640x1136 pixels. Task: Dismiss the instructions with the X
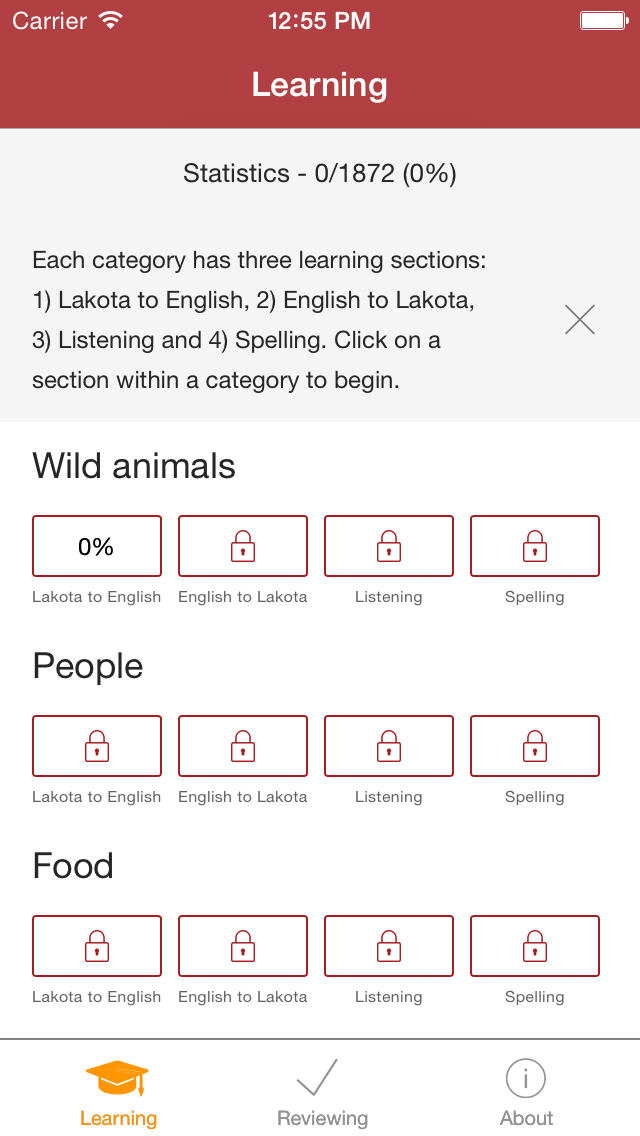tap(580, 319)
